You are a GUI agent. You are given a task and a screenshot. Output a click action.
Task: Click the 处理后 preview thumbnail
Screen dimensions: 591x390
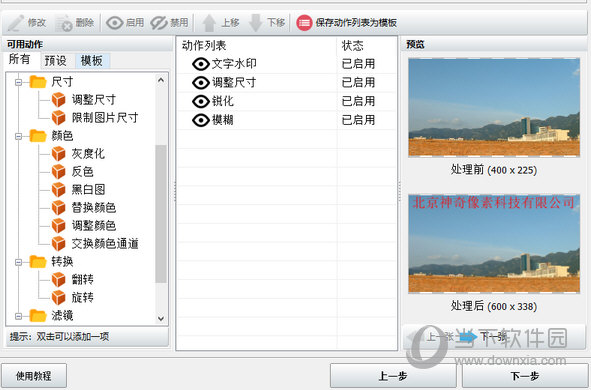click(494, 244)
